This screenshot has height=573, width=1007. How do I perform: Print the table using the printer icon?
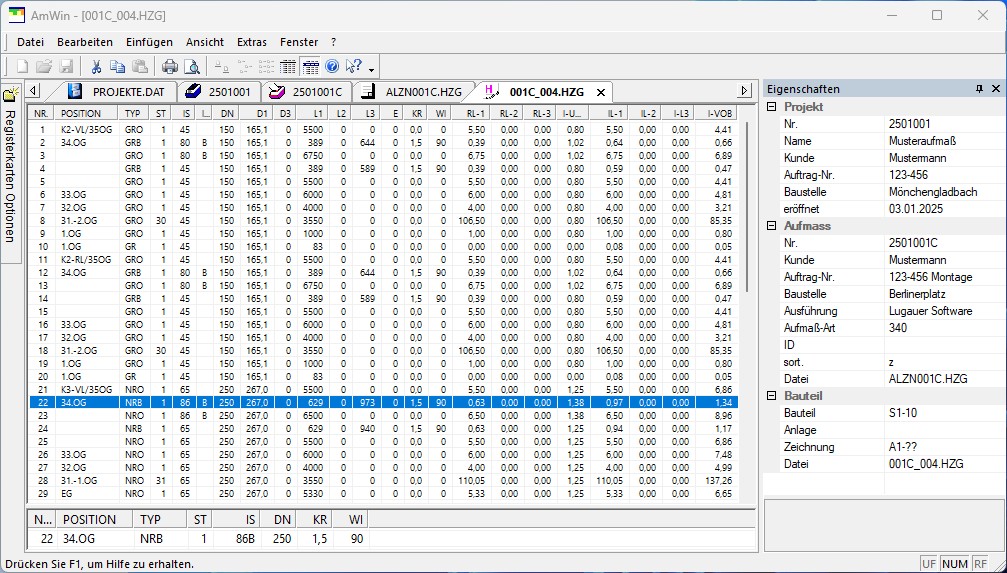click(x=170, y=66)
